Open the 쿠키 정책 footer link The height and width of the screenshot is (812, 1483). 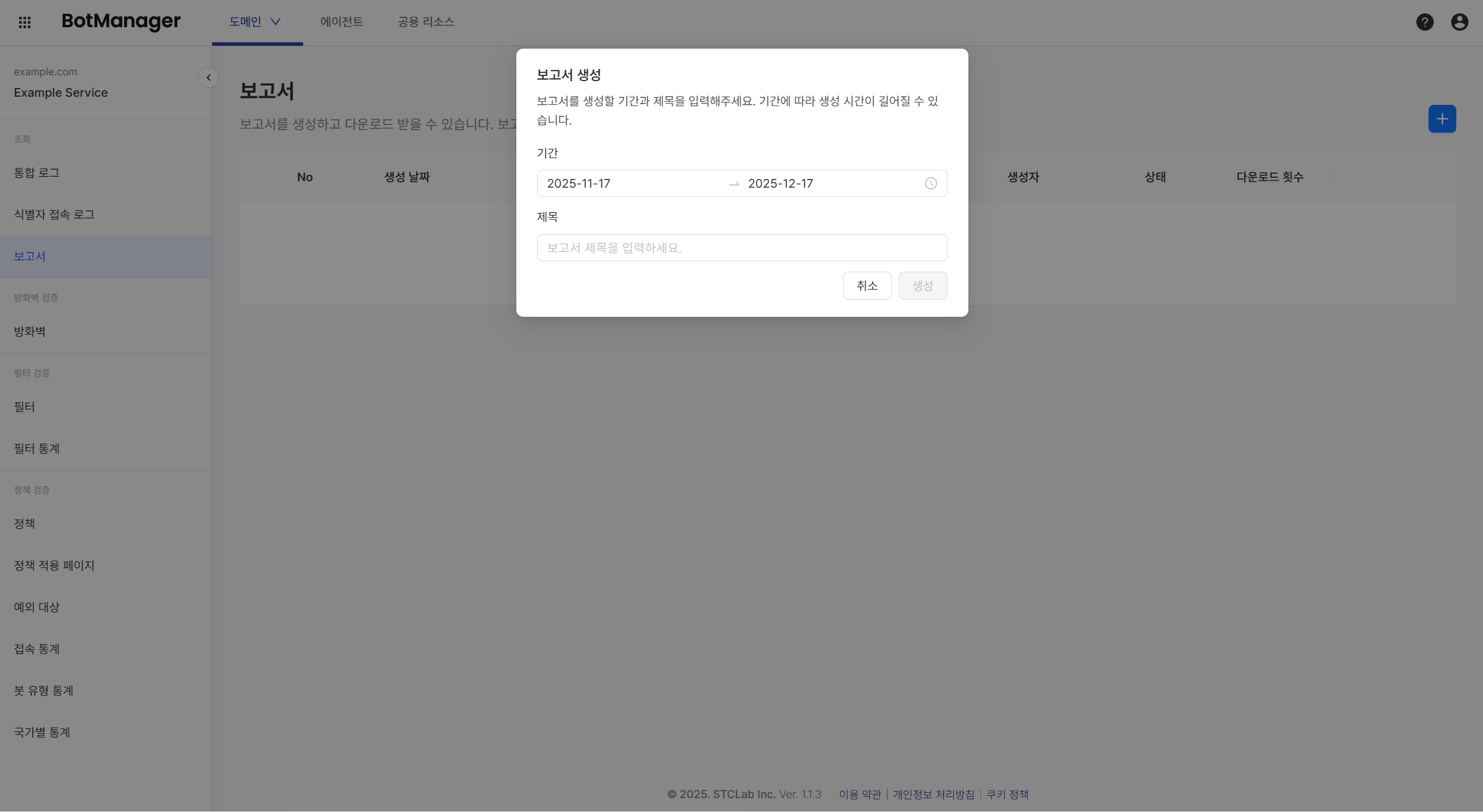1007,794
